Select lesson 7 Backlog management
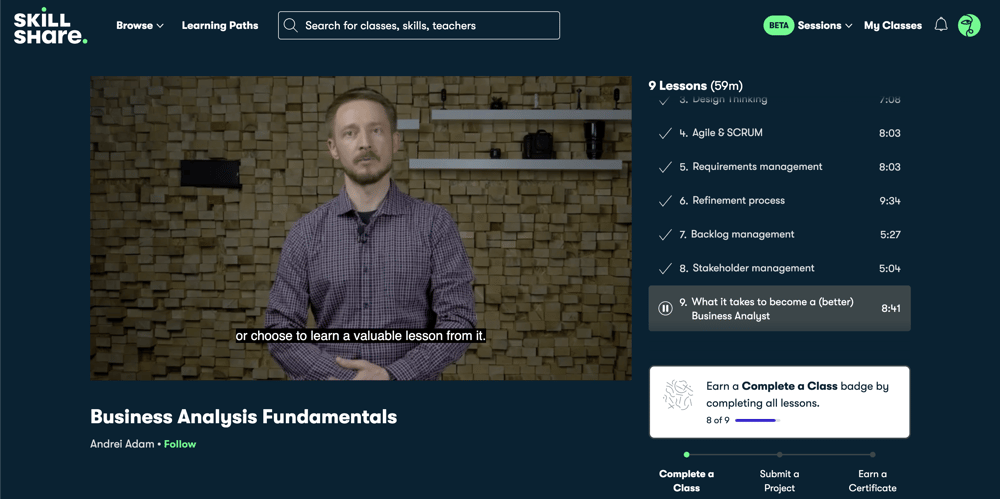This screenshot has width=1000, height=499. click(x=779, y=235)
